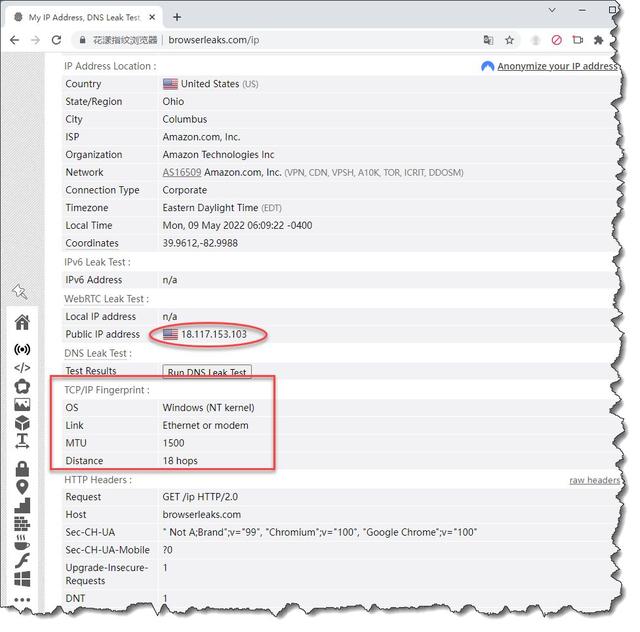
Task: Reload the page with refresh icon
Action: coord(56,40)
